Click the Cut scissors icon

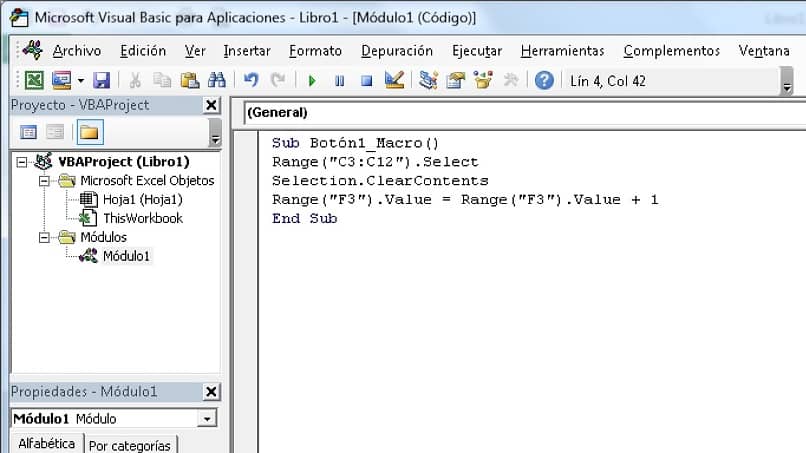point(135,80)
